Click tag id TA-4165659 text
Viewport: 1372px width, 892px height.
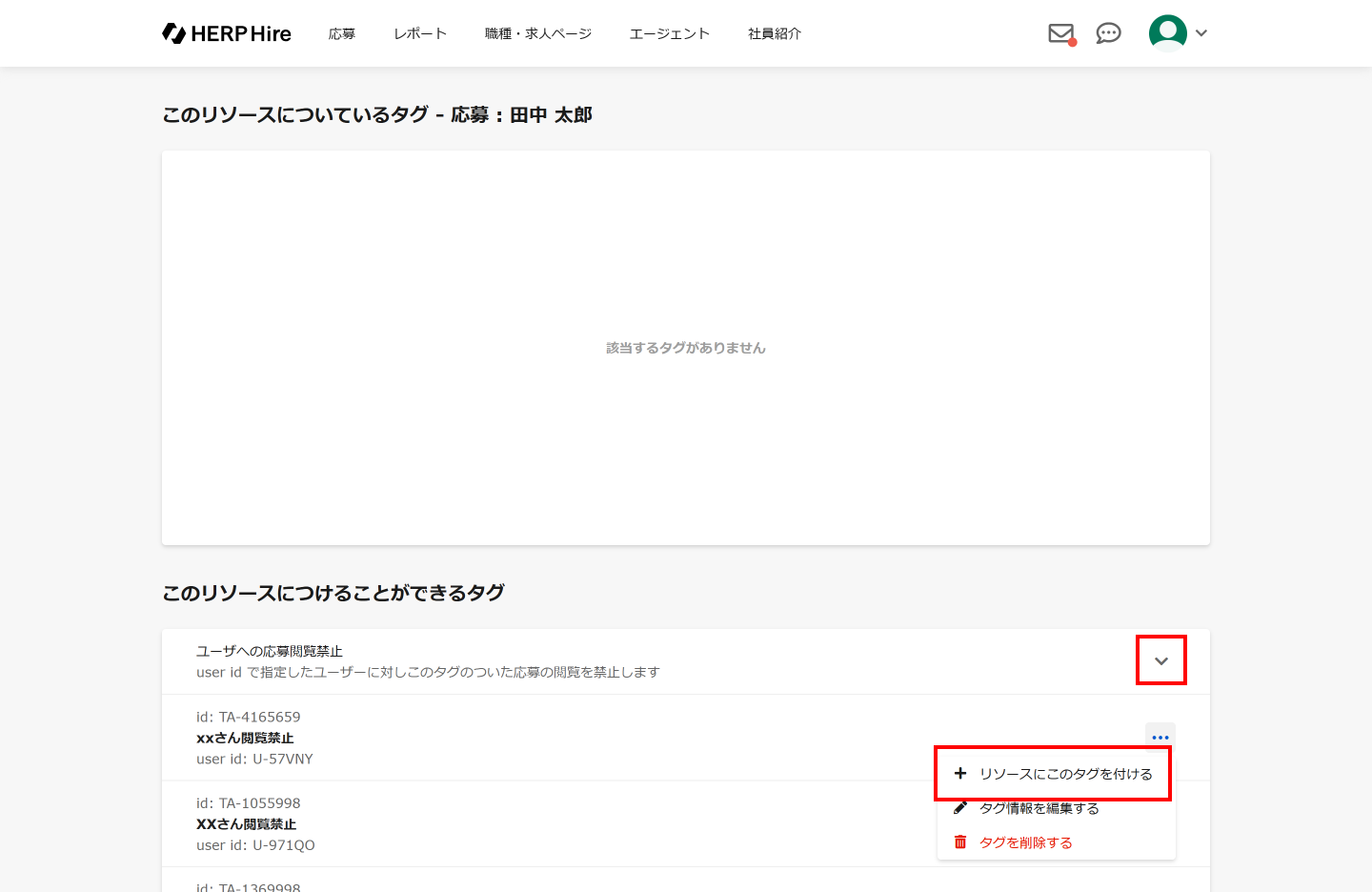pos(249,717)
